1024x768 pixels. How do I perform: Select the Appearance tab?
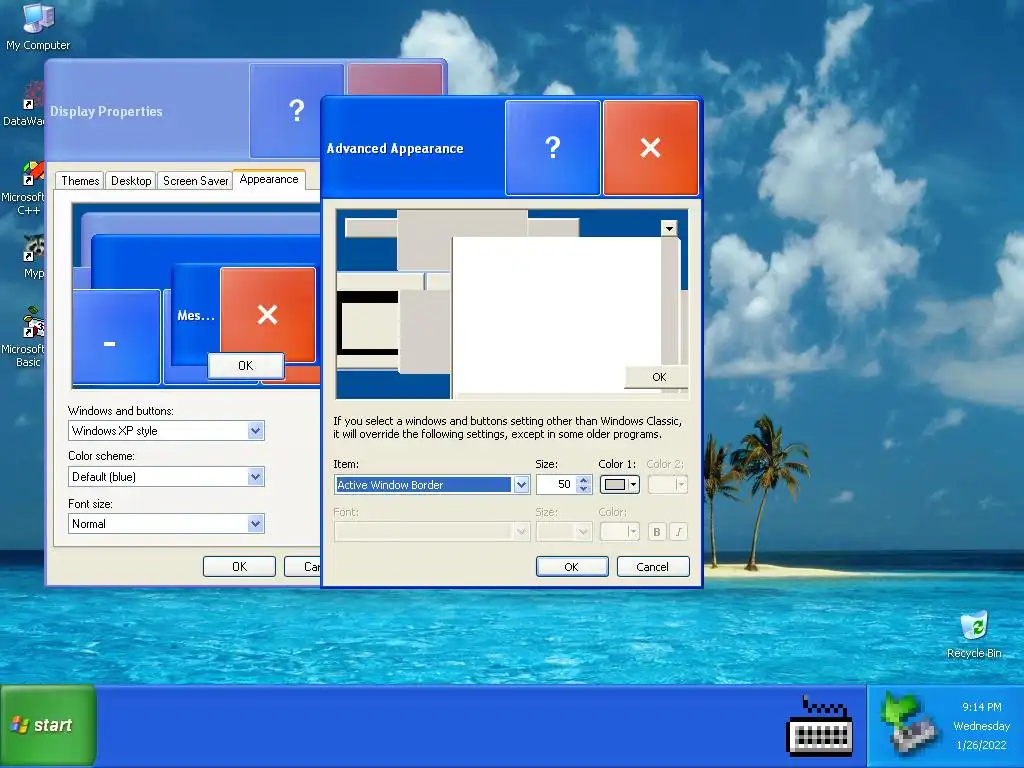(268, 179)
